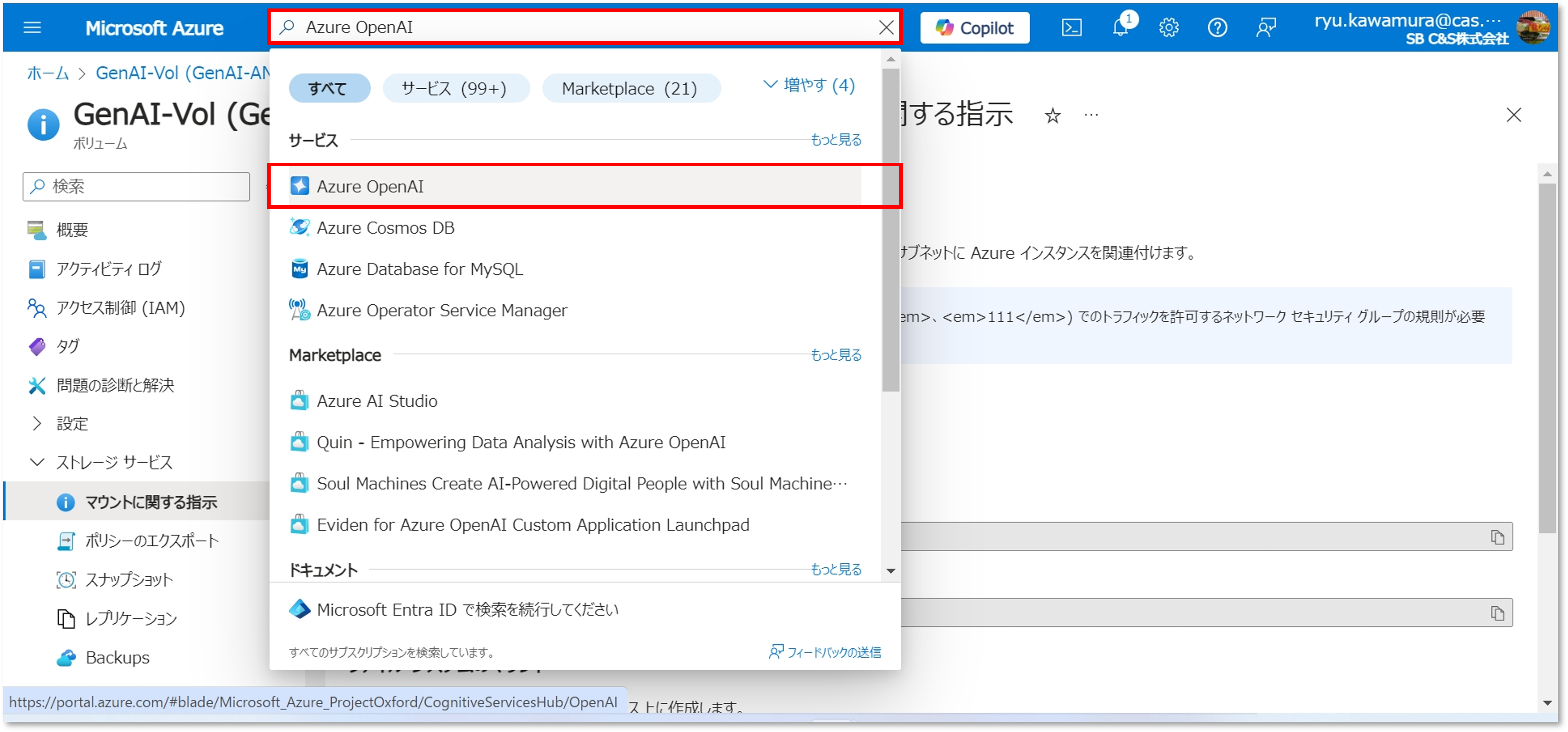Open the Azure Cosmos DB result
This screenshot has height=732, width=1568.
tap(574, 227)
